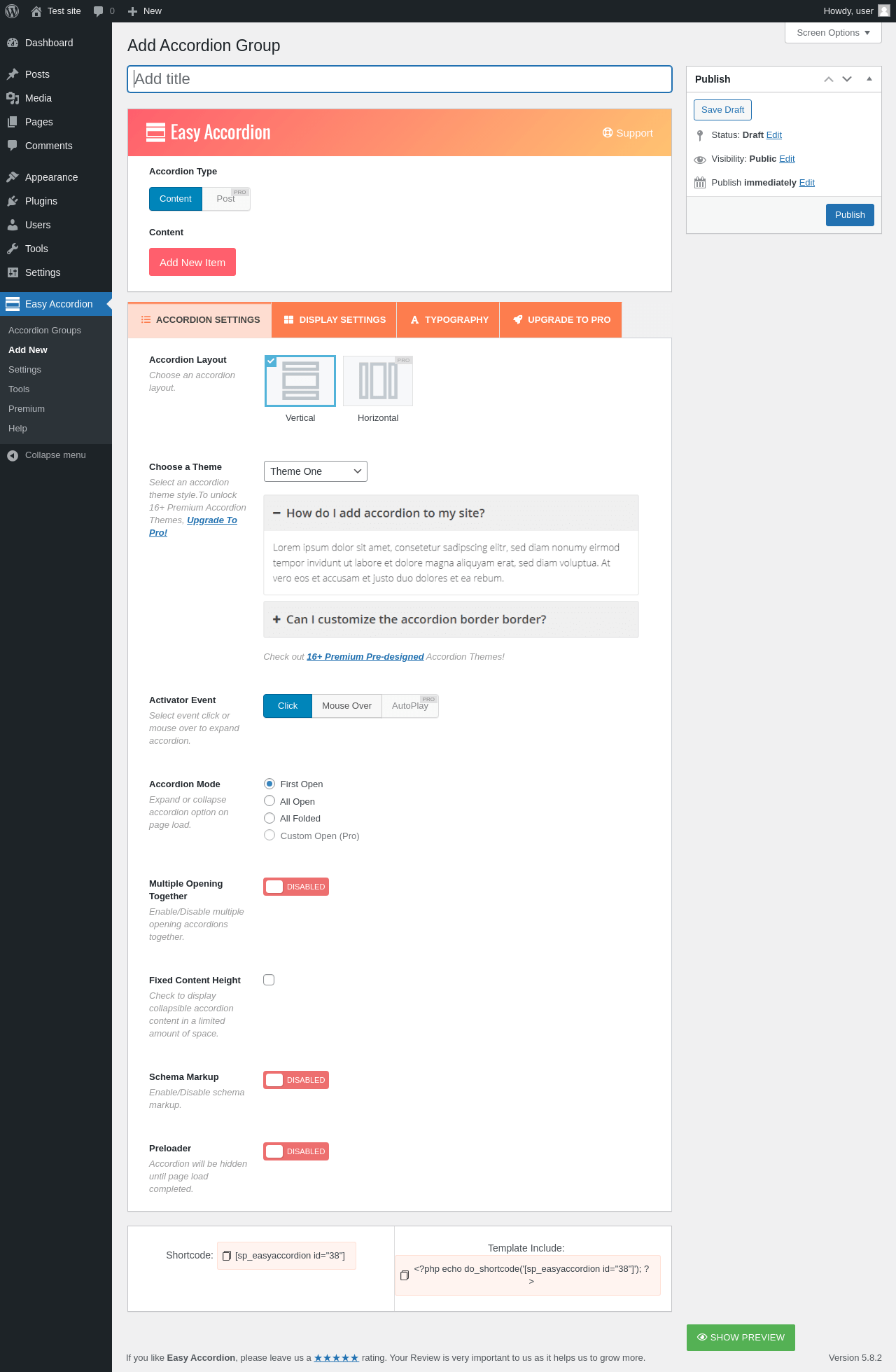This screenshot has height=1372, width=896.
Task: Open Accordion Groups submenu item
Action: [45, 331]
